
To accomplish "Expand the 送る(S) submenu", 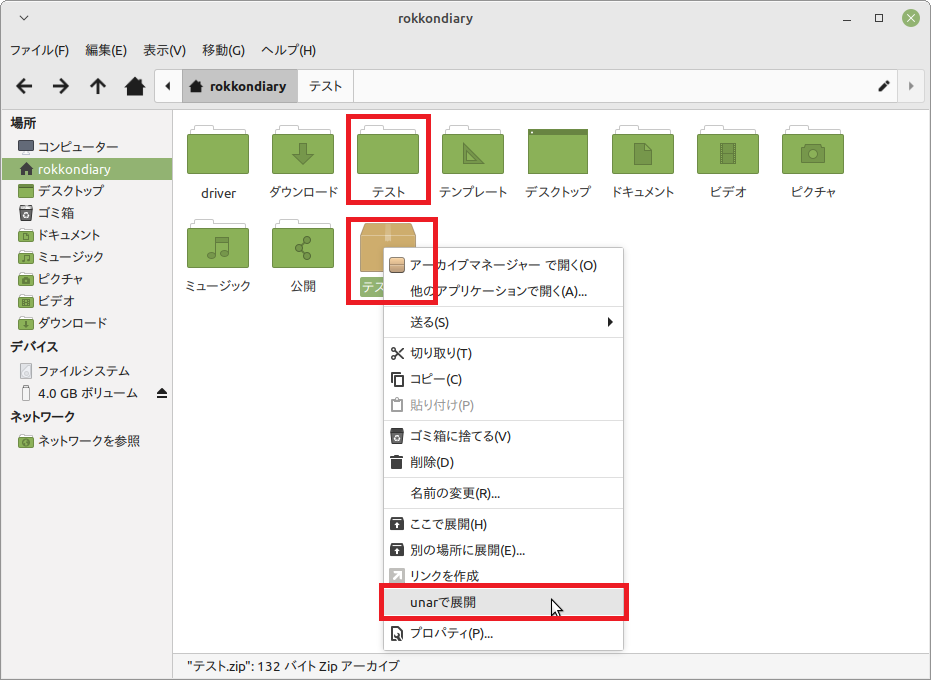I will pos(504,322).
